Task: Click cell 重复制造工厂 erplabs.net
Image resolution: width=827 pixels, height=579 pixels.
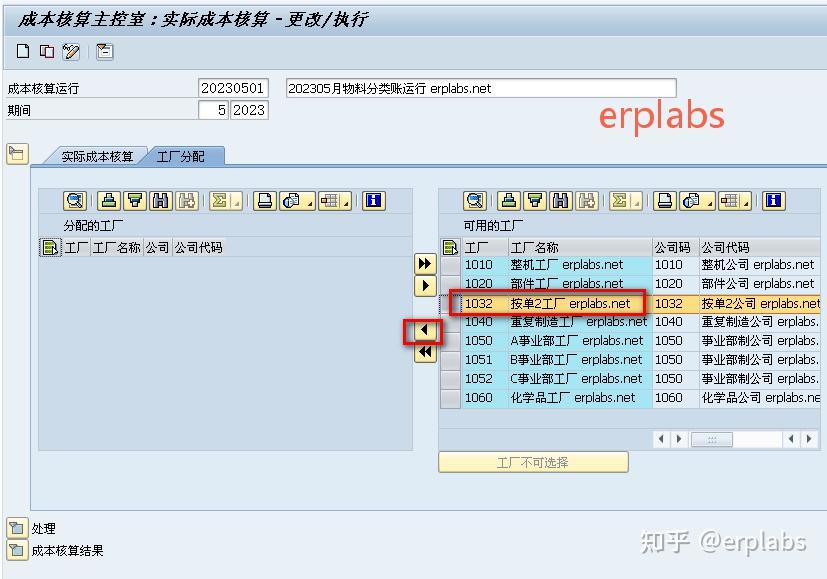Action: [x=579, y=322]
